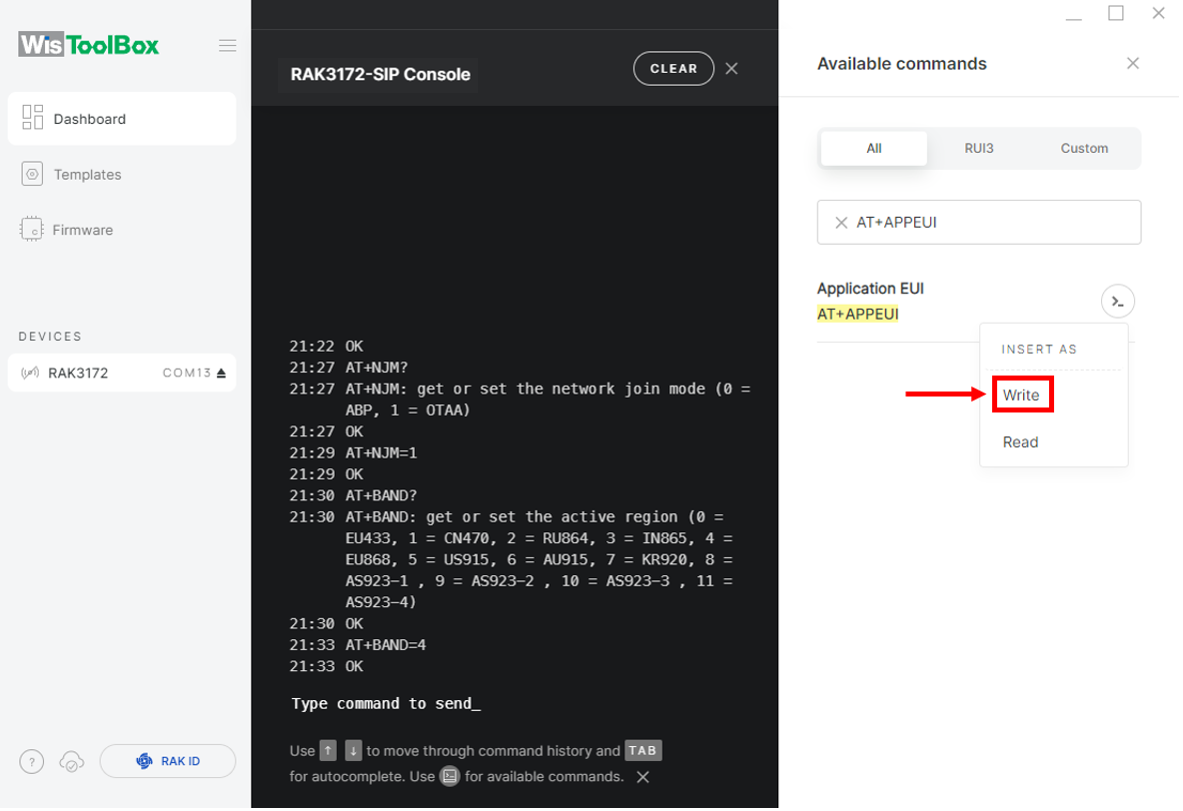The height and width of the screenshot is (811, 1183).
Task: Sign in with the RAK ID button
Action: tap(167, 761)
